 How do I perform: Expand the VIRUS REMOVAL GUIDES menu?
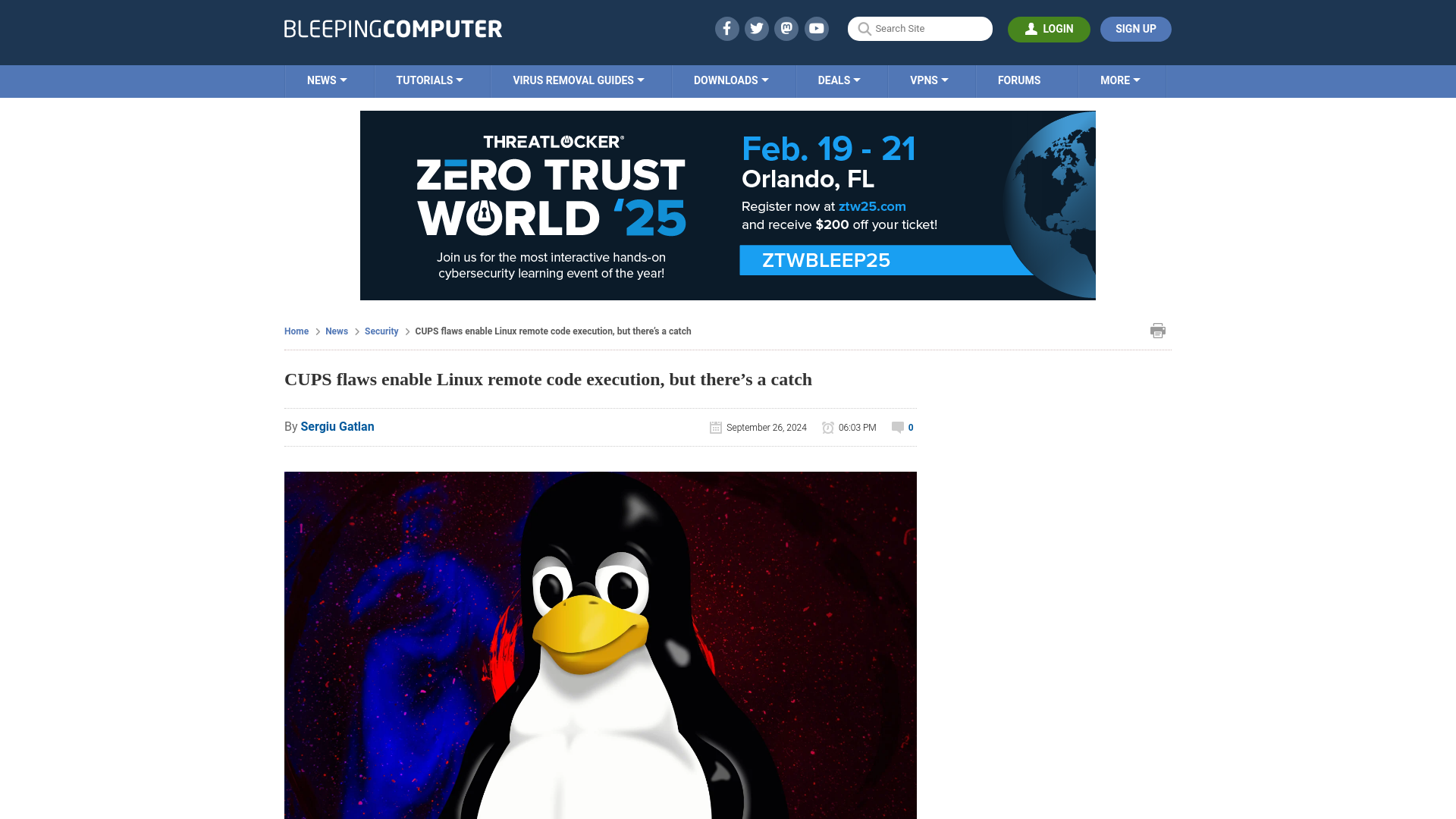[578, 80]
